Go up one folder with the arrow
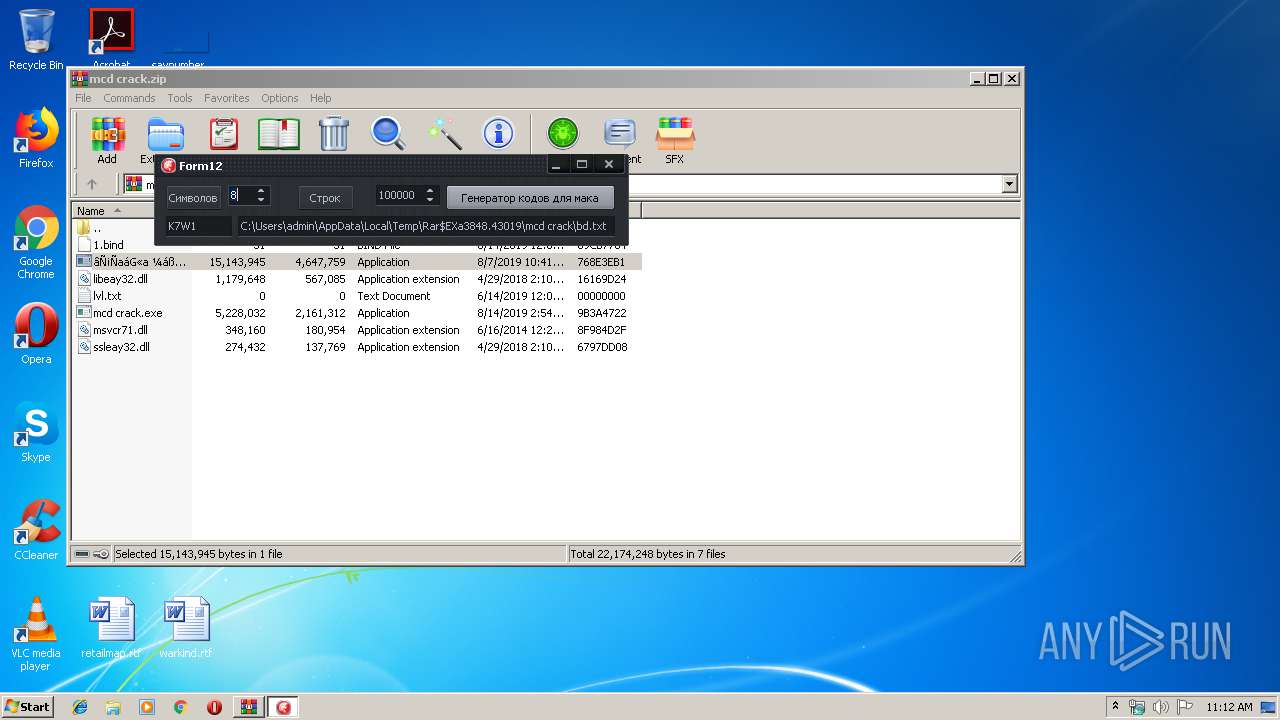The height and width of the screenshot is (720, 1280). (92, 184)
